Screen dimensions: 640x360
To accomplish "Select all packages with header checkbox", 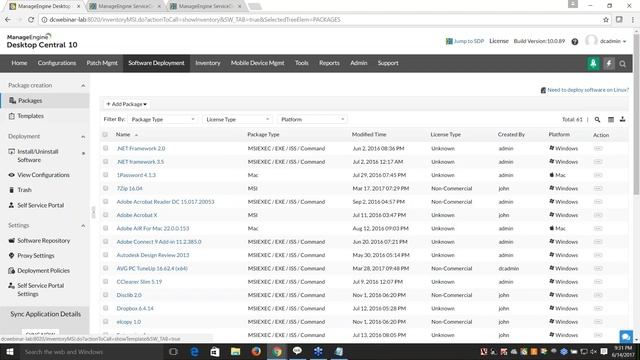I will click(105, 134).
